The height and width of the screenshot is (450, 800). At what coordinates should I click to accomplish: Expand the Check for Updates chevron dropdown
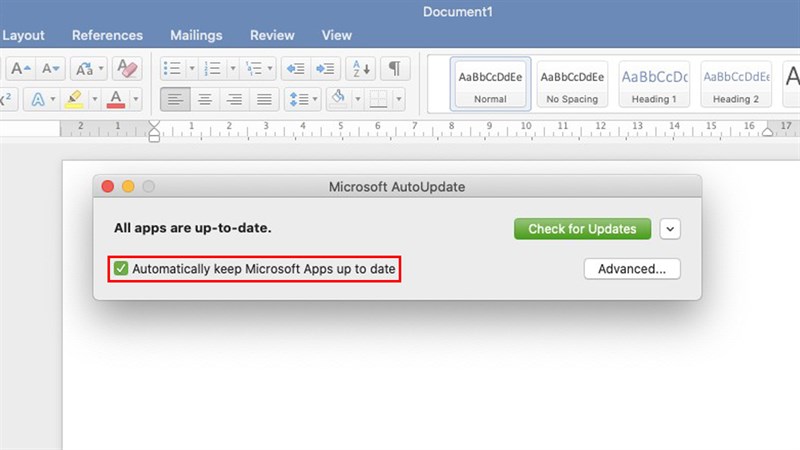pos(670,229)
